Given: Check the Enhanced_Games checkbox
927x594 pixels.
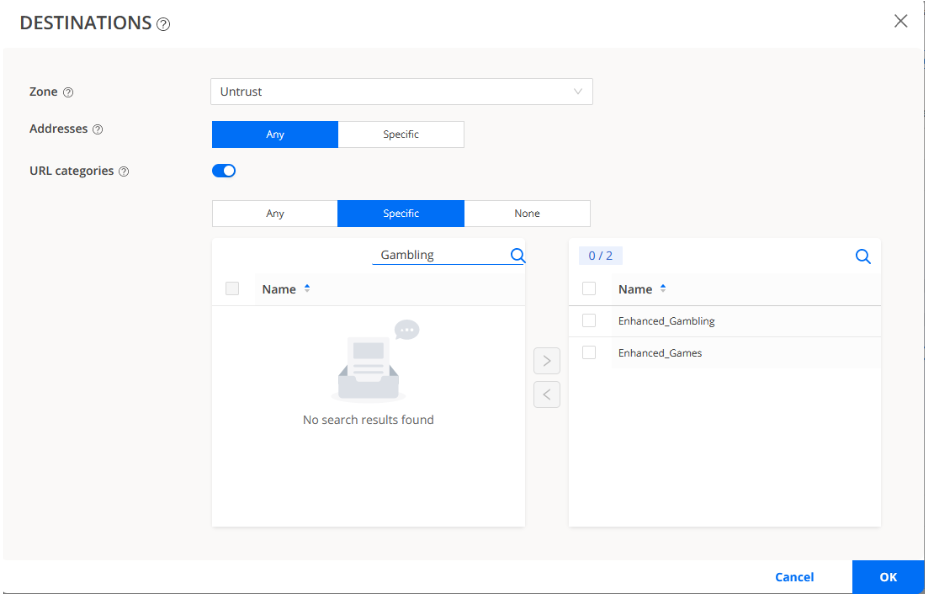Looking at the screenshot, I should coord(589,353).
